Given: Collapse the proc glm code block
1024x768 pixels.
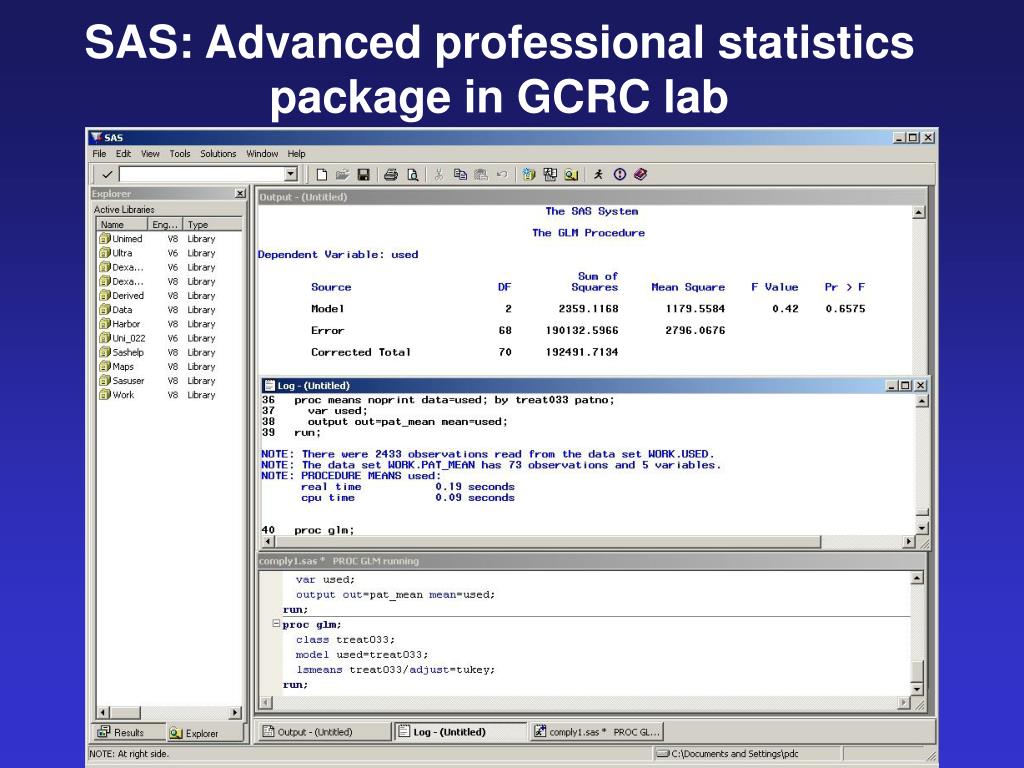Looking at the screenshot, I should click(276, 624).
